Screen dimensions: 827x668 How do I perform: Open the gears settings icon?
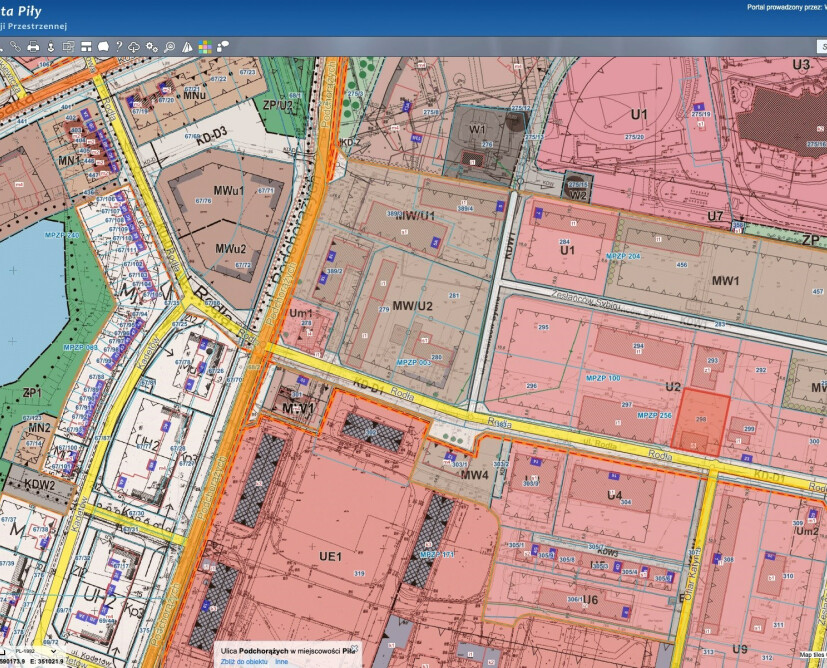tap(152, 46)
